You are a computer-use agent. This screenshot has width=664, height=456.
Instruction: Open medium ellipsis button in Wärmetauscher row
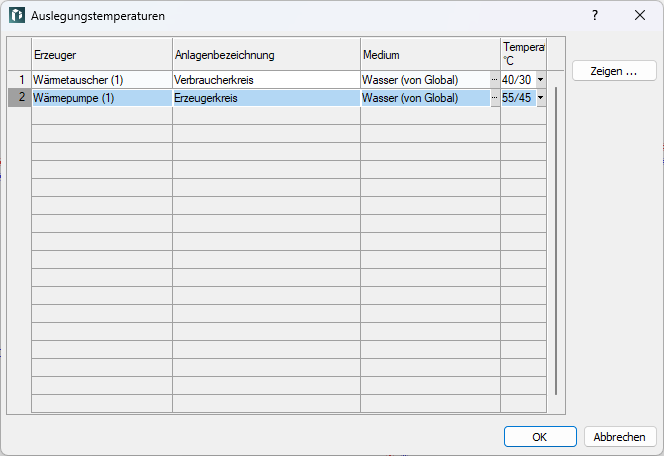coord(495,80)
